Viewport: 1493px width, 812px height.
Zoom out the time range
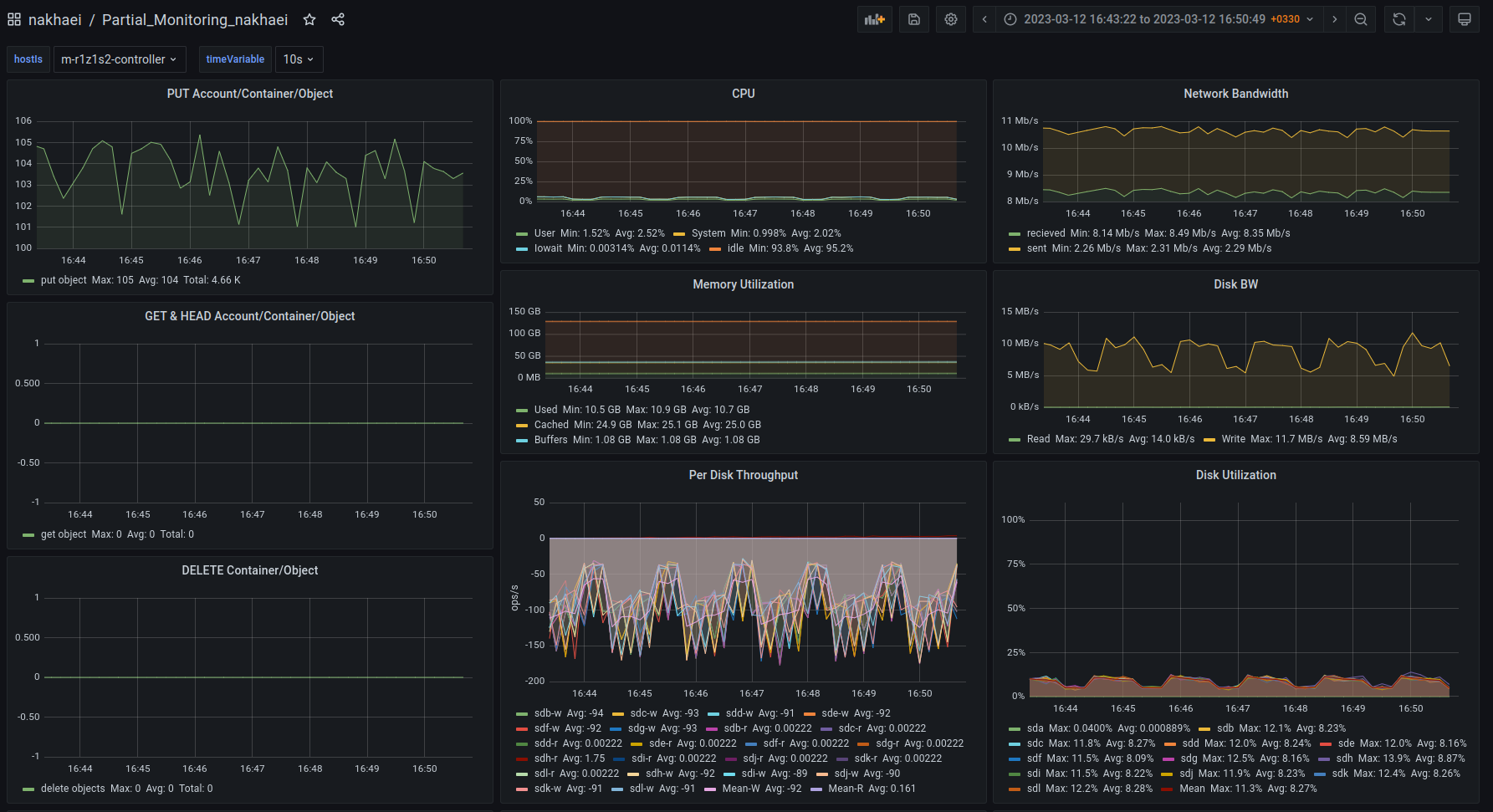coord(1361,19)
